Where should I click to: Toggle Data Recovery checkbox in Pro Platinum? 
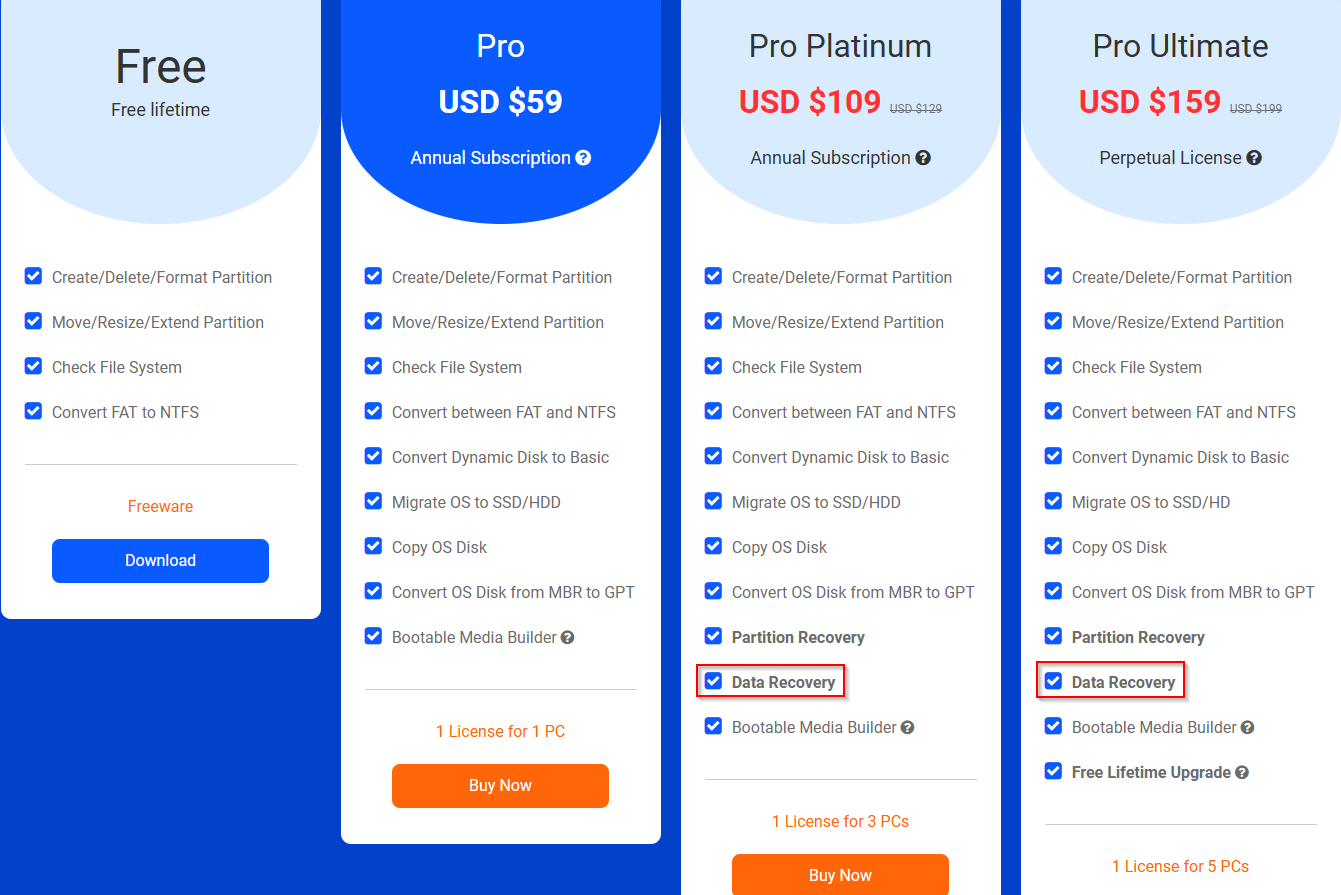click(713, 681)
